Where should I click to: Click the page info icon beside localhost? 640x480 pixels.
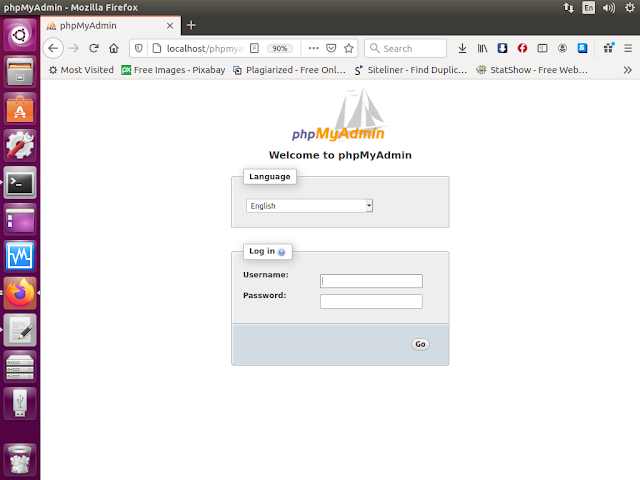157,49
